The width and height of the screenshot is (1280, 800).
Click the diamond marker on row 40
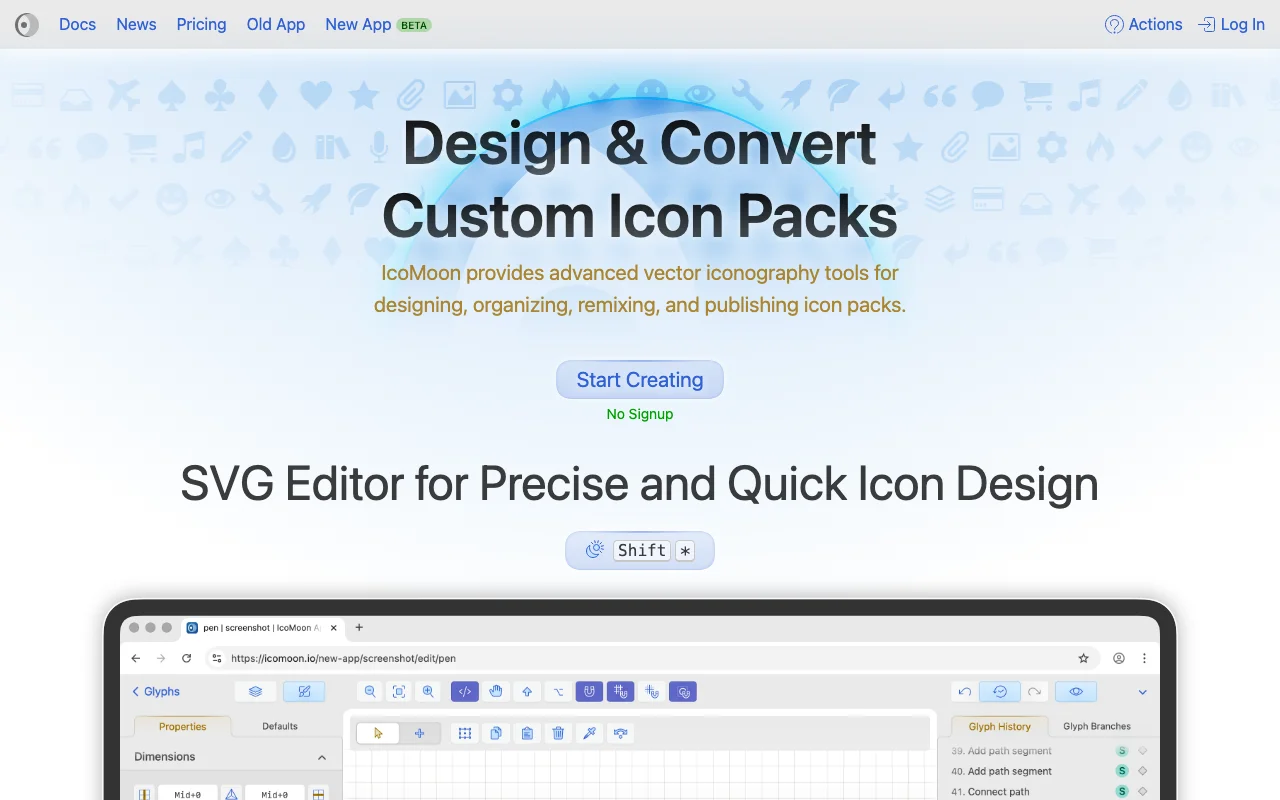click(x=1143, y=771)
